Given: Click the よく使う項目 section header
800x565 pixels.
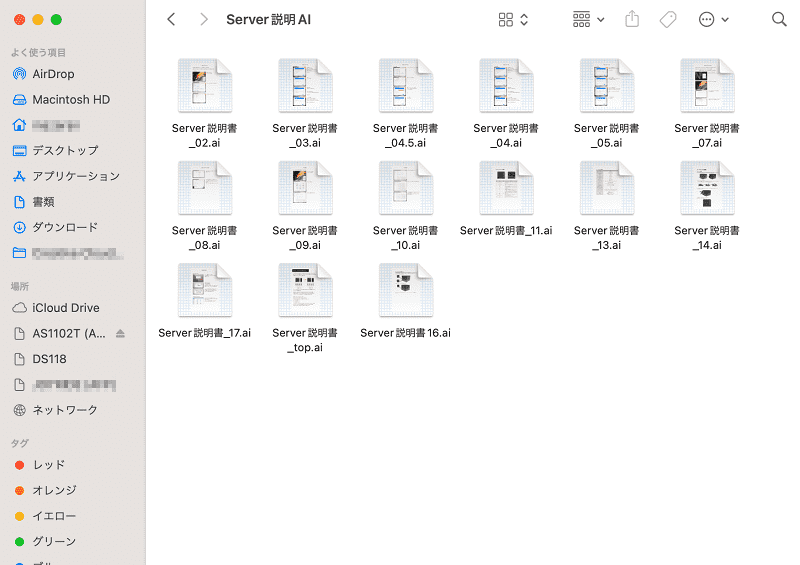Looking at the screenshot, I should pyautogui.click(x=38, y=53).
